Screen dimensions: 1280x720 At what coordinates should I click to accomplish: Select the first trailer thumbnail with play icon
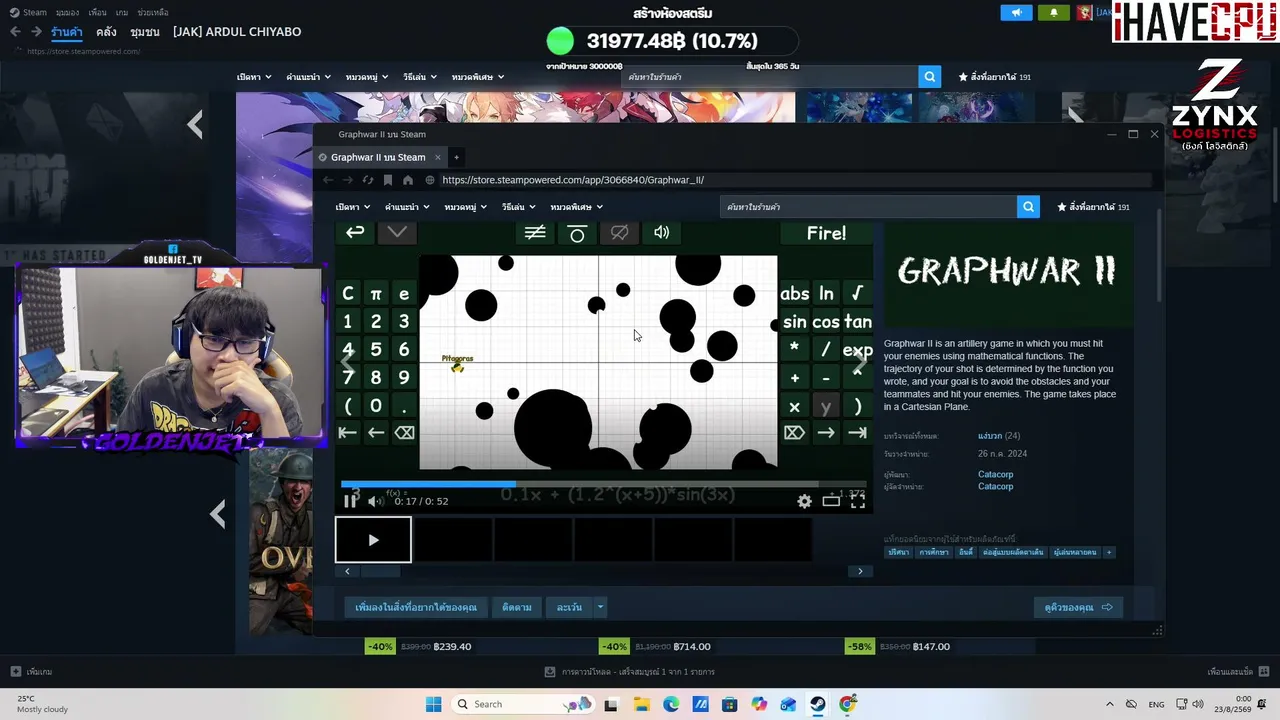tap(373, 540)
